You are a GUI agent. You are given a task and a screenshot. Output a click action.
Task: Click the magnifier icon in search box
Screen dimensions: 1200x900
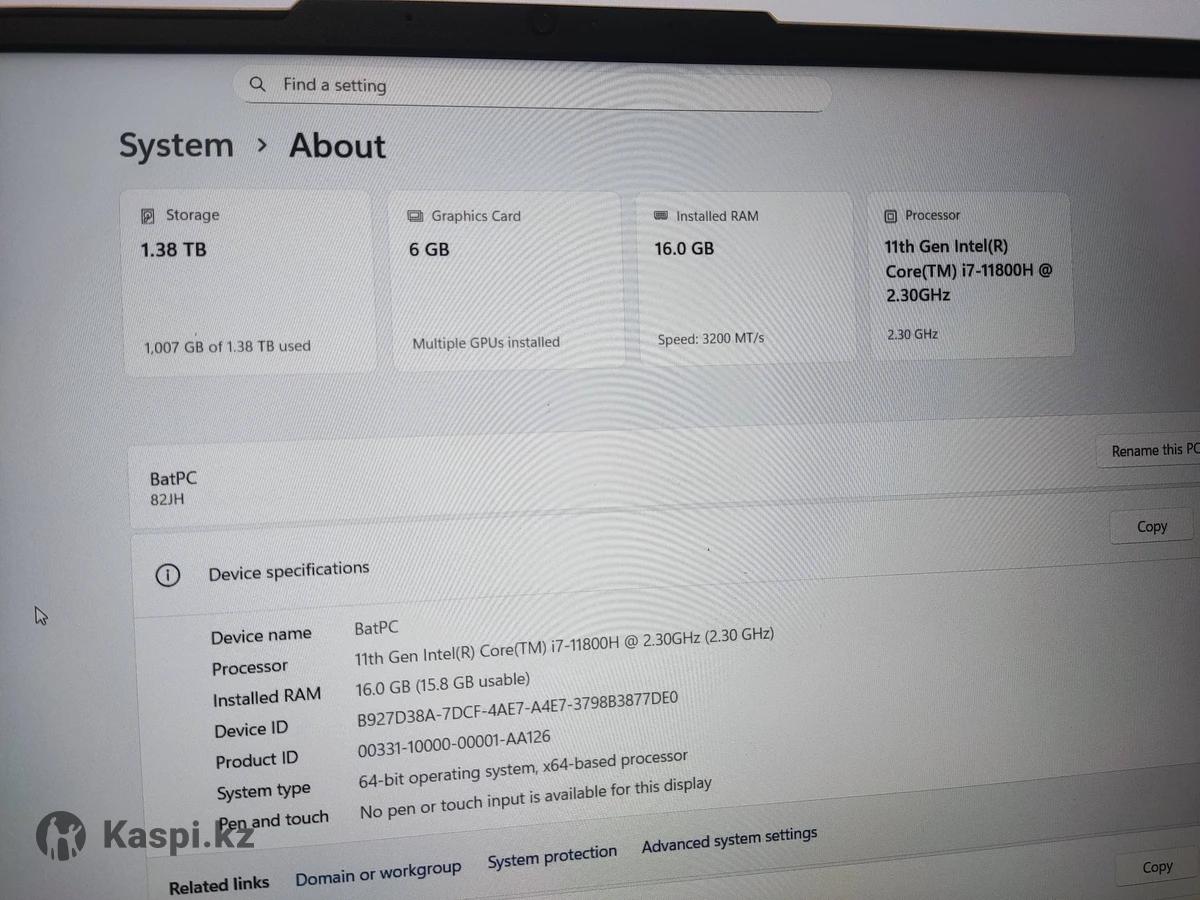(x=258, y=85)
